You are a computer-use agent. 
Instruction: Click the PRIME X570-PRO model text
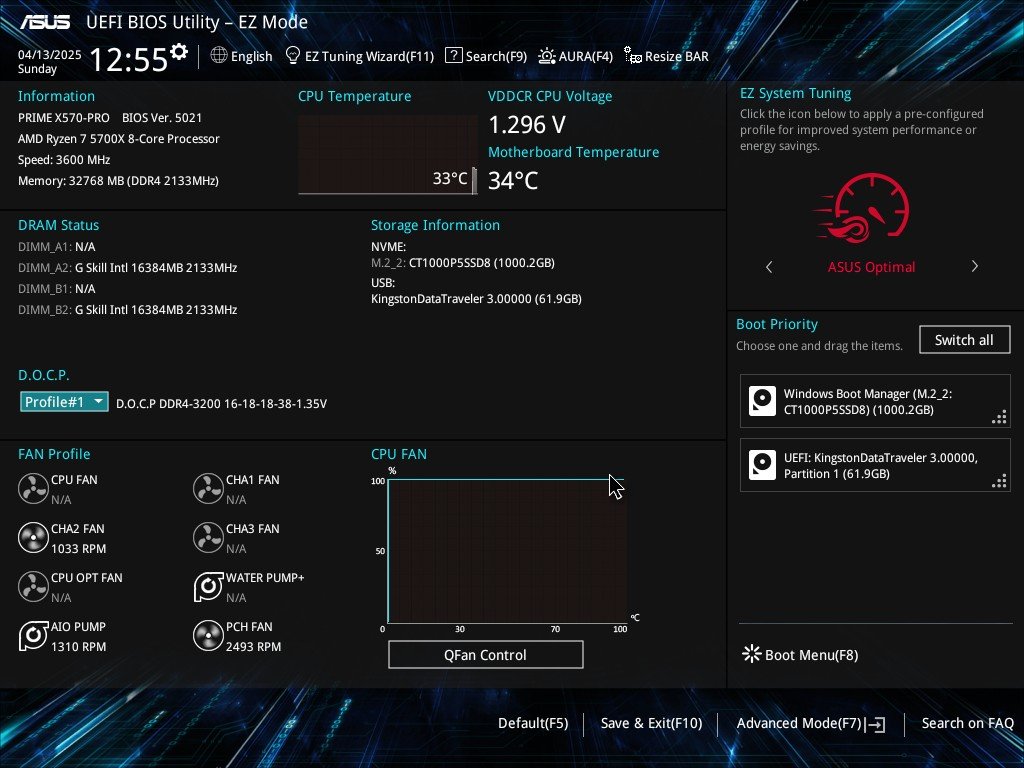coord(64,118)
